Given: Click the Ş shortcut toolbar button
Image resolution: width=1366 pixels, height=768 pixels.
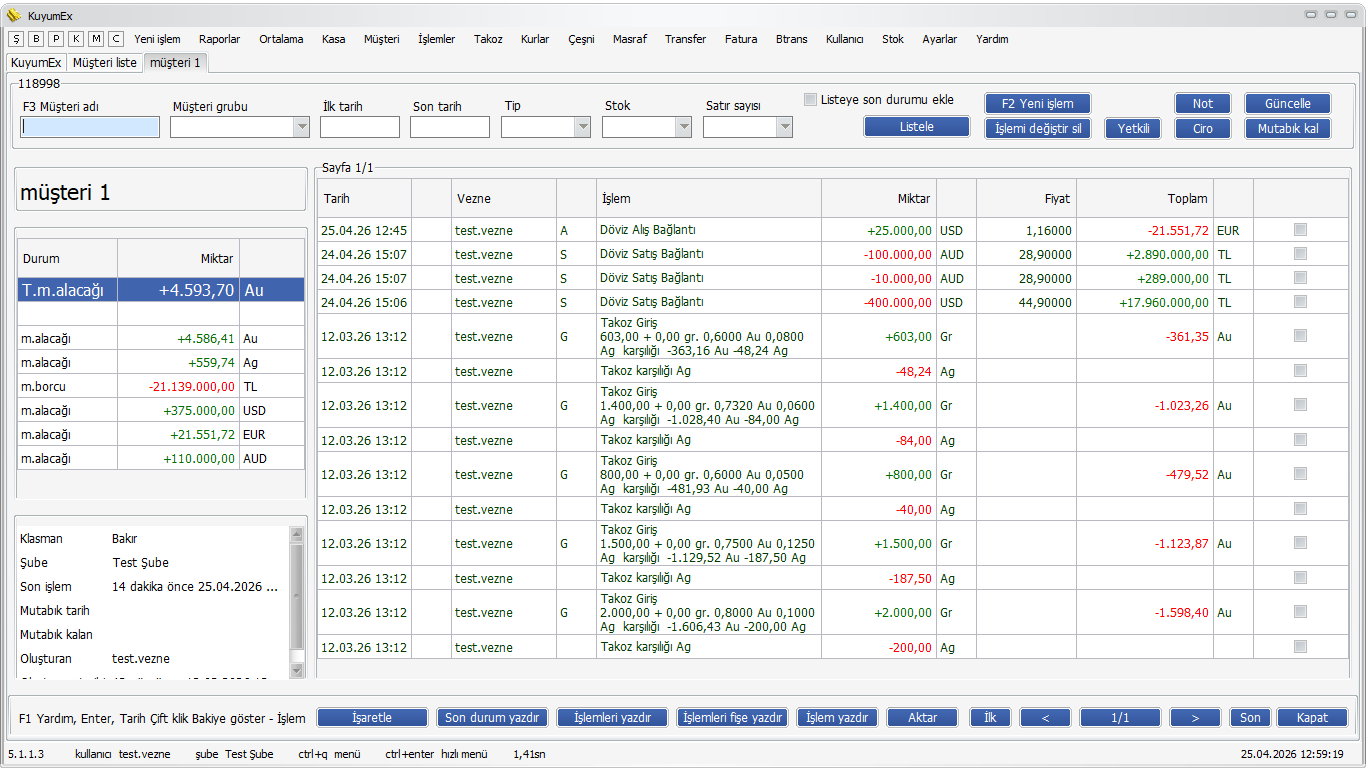Looking at the screenshot, I should (x=16, y=39).
